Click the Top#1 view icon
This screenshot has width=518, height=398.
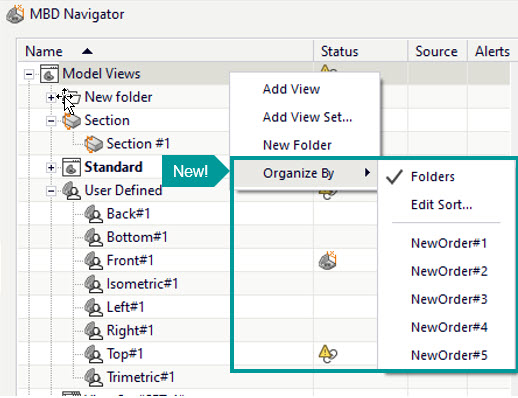pos(93,354)
